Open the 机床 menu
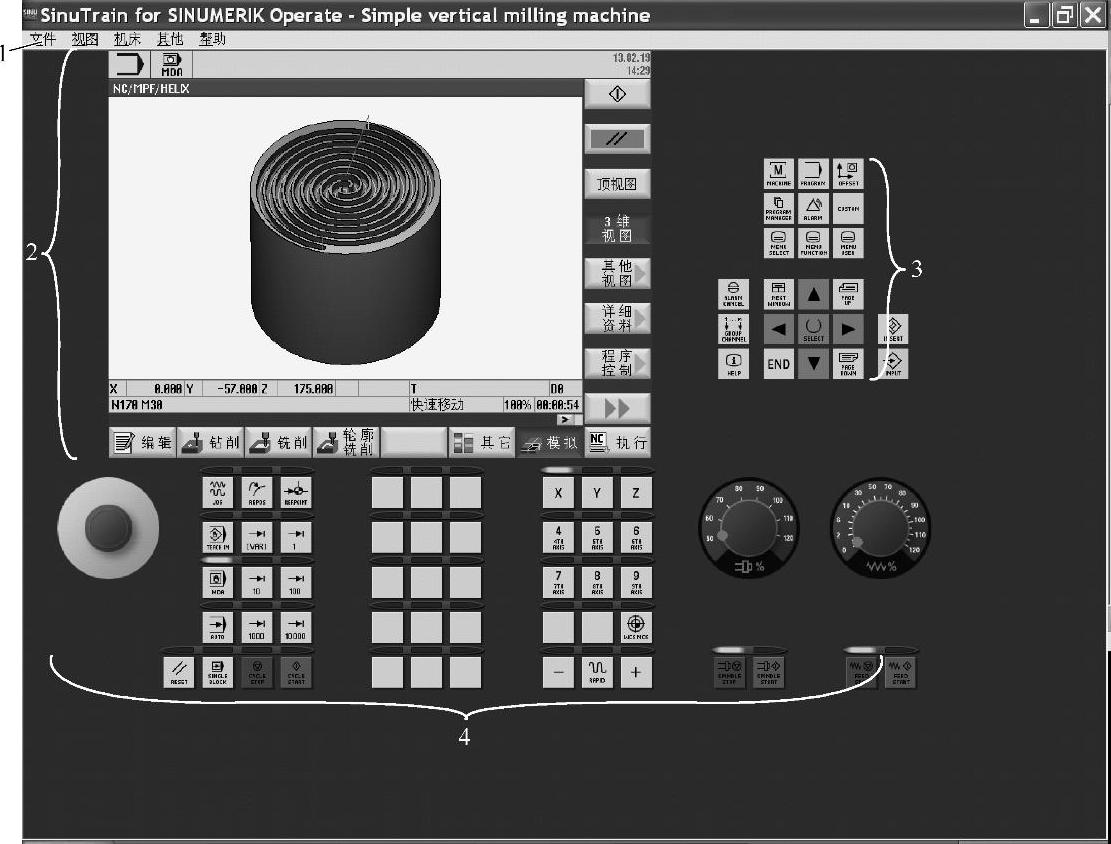The width and height of the screenshot is (1111, 844). tap(127, 40)
